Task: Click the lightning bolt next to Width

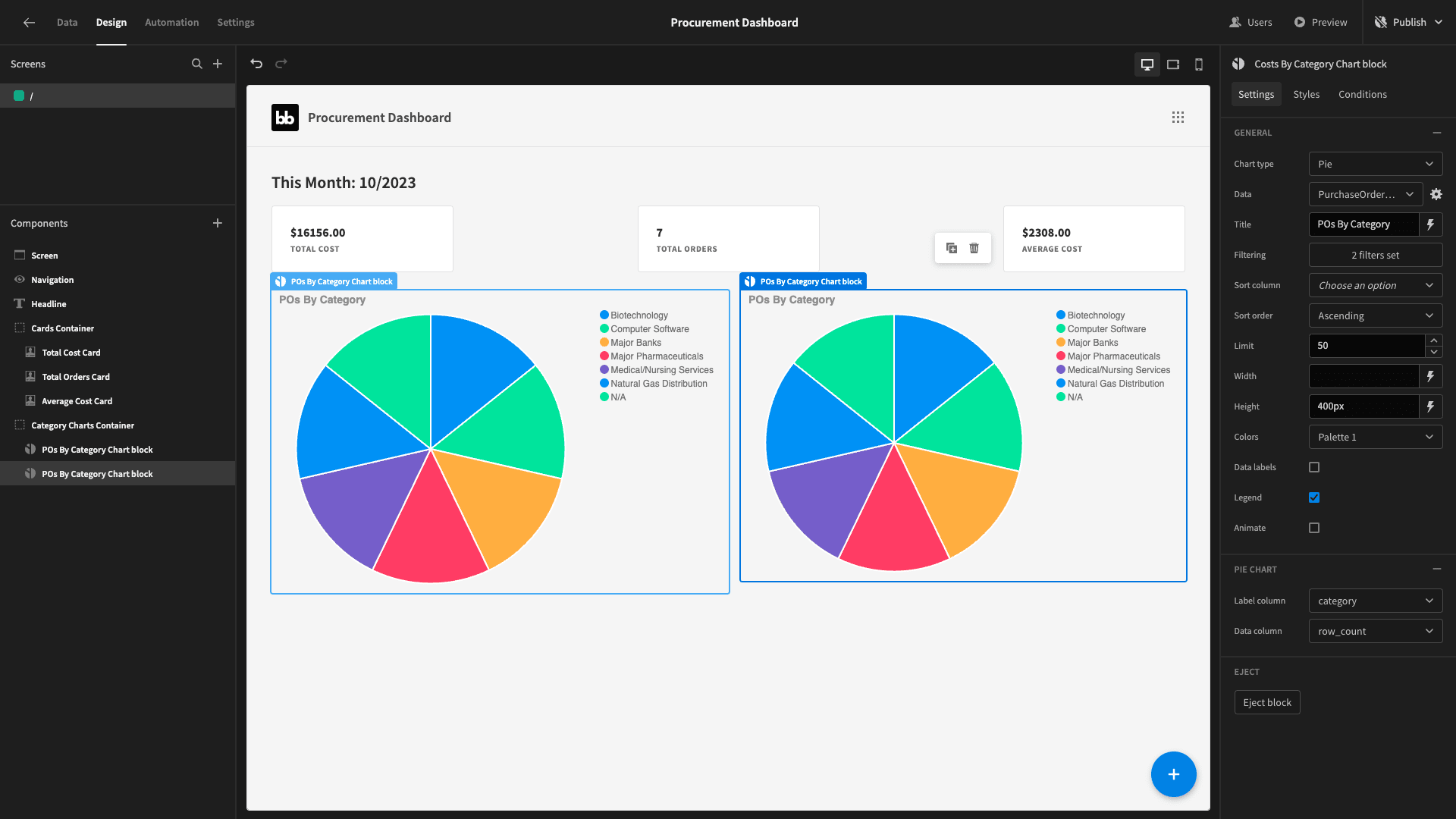Action: click(x=1432, y=376)
